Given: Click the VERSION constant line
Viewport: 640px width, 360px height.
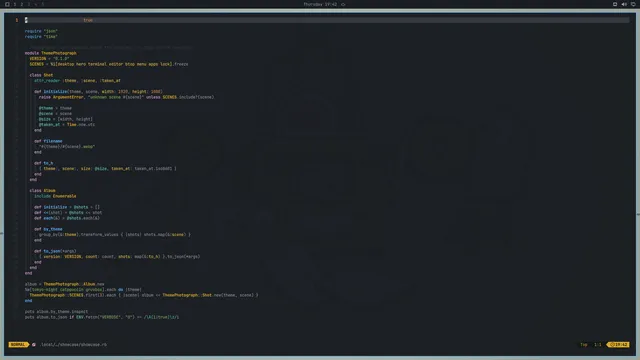Looking at the screenshot, I should [x=49, y=58].
